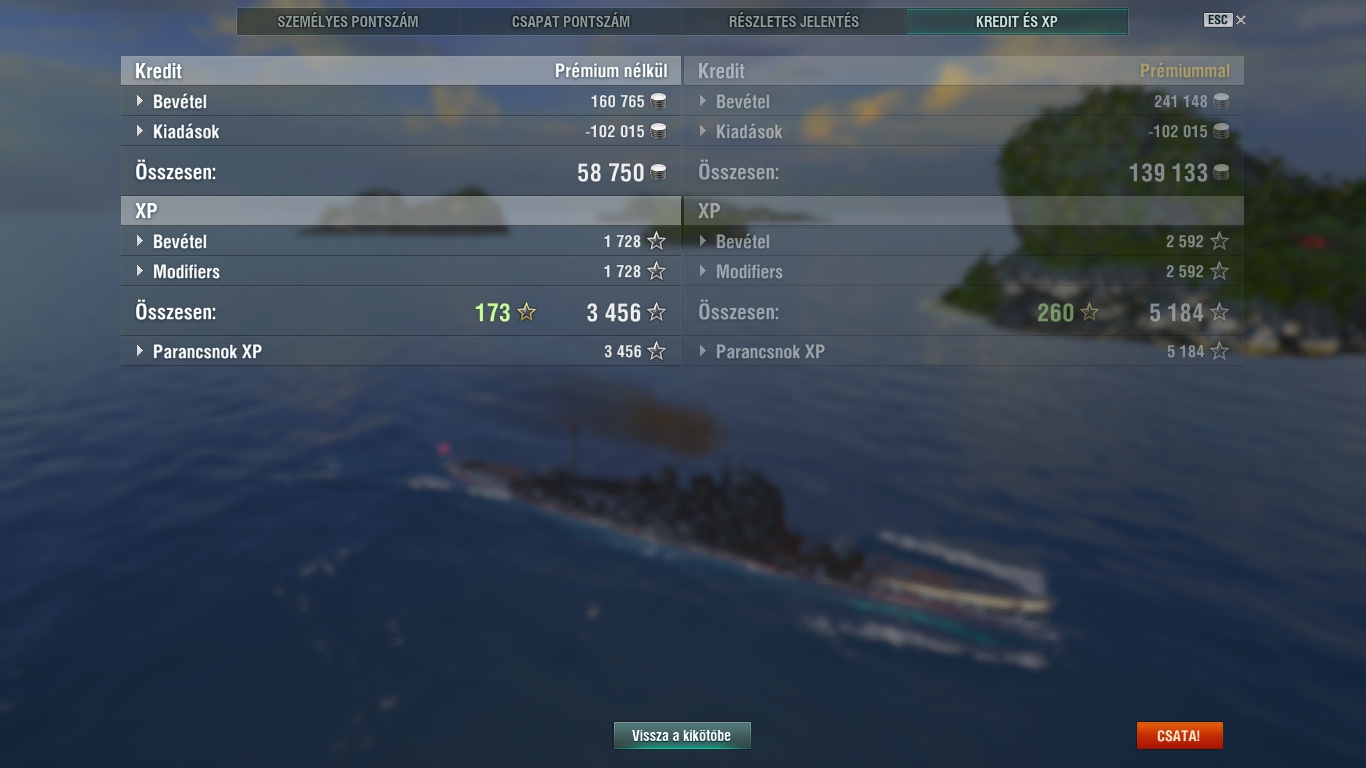Click the star icon next to 3 456 total XP
The width and height of the screenshot is (1366, 768).
click(656, 312)
